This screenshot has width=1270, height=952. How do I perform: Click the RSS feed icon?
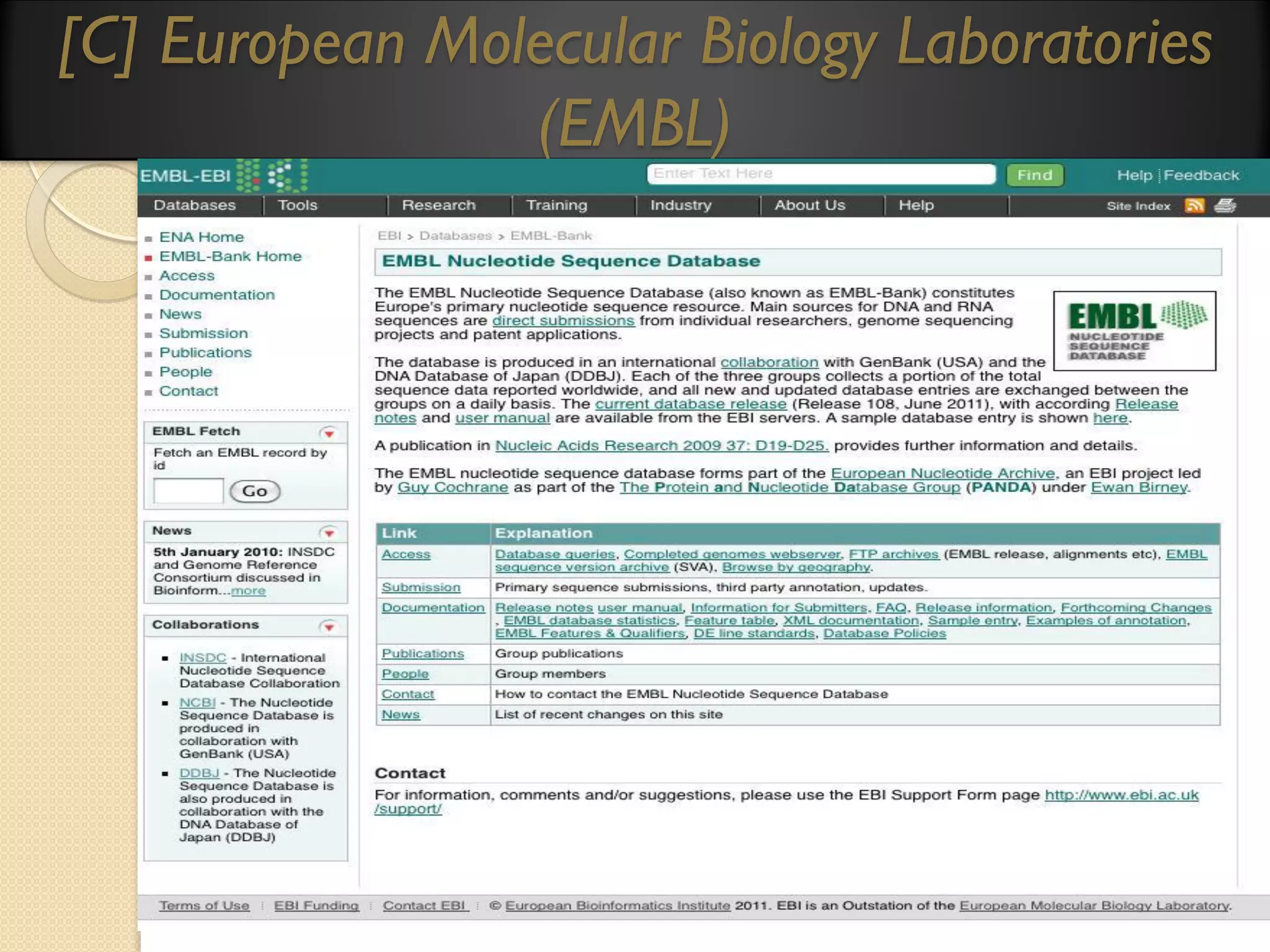[1194, 206]
